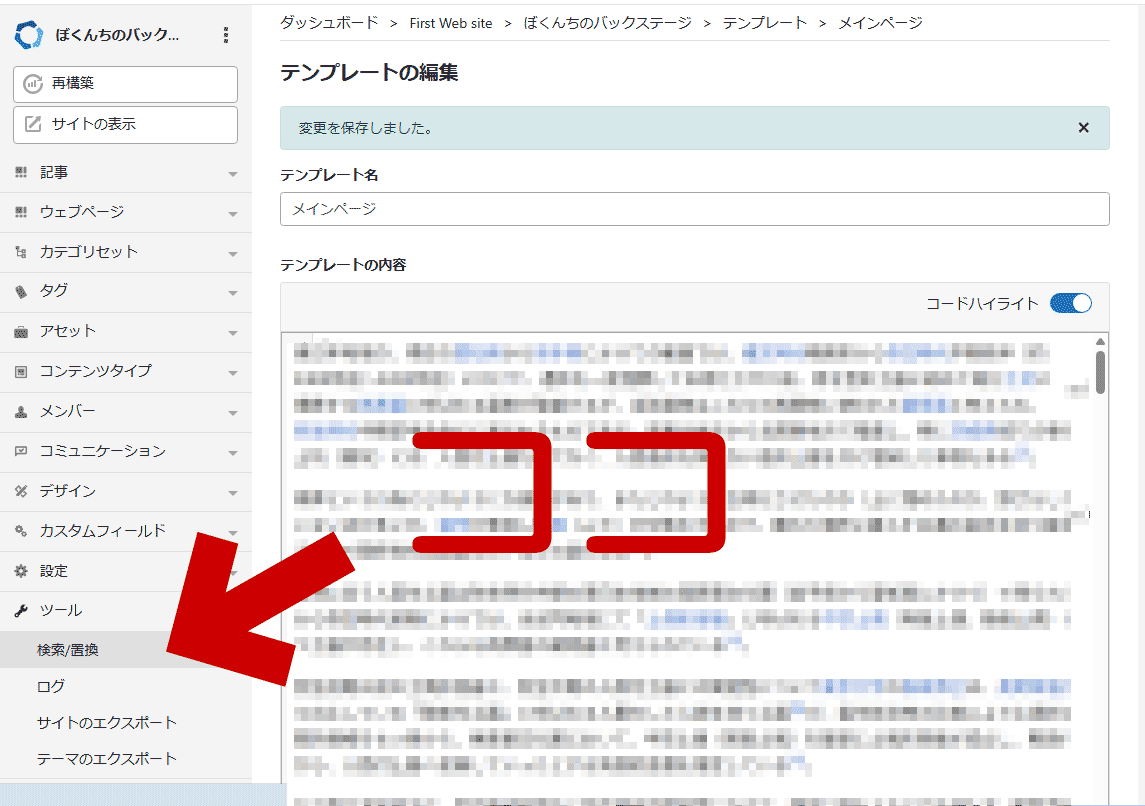Click the サイトの表示 button
The height and width of the screenshot is (806, 1145).
click(125, 124)
